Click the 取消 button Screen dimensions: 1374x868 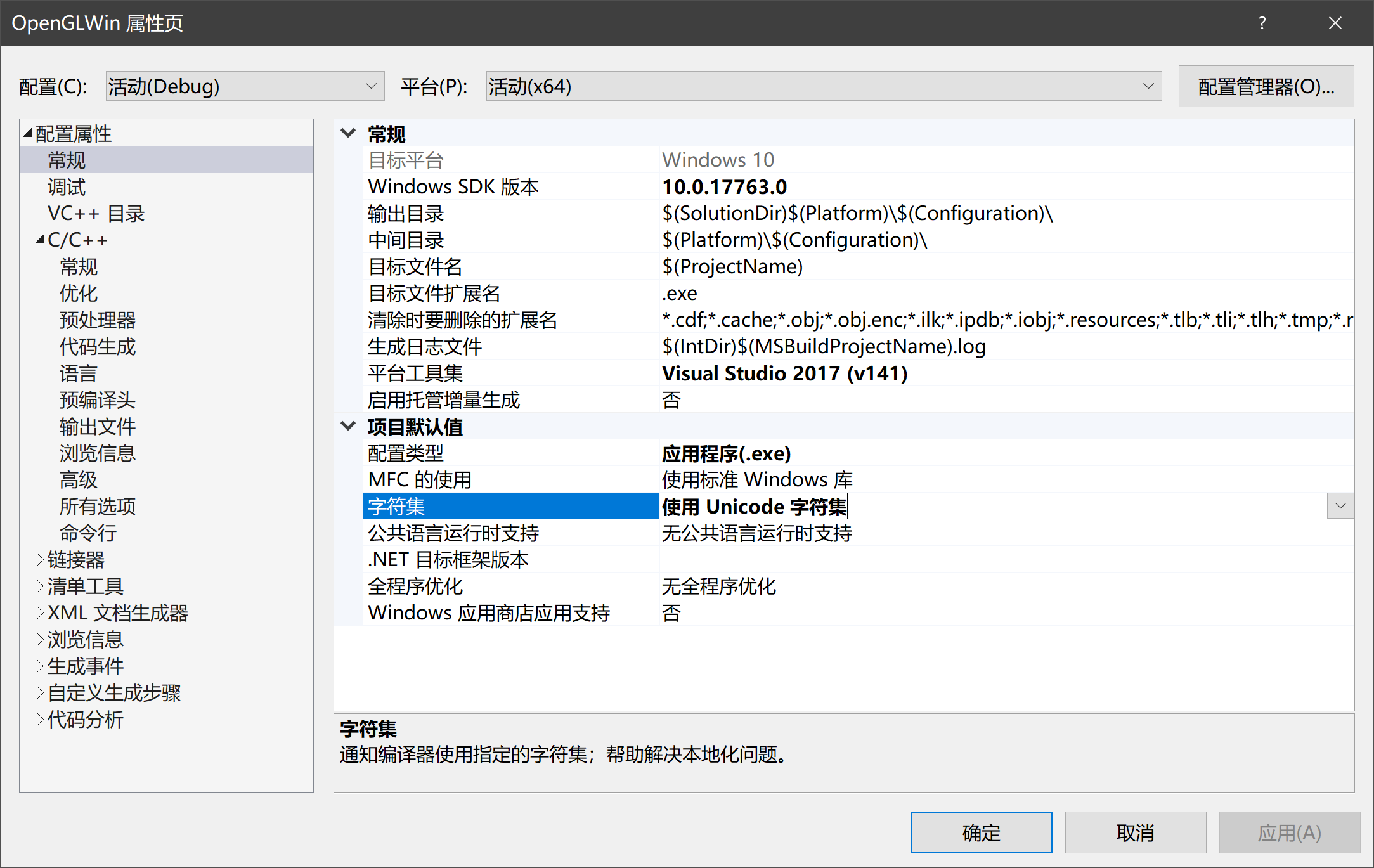pyautogui.click(x=1135, y=832)
